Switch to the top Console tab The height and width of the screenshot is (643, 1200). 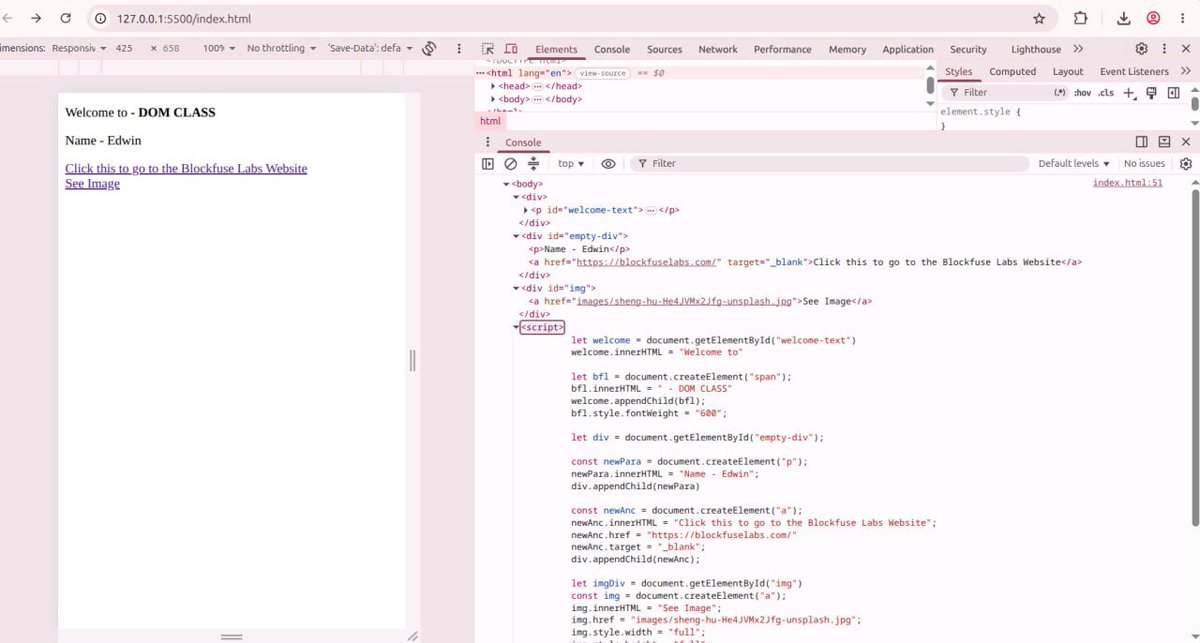point(612,49)
